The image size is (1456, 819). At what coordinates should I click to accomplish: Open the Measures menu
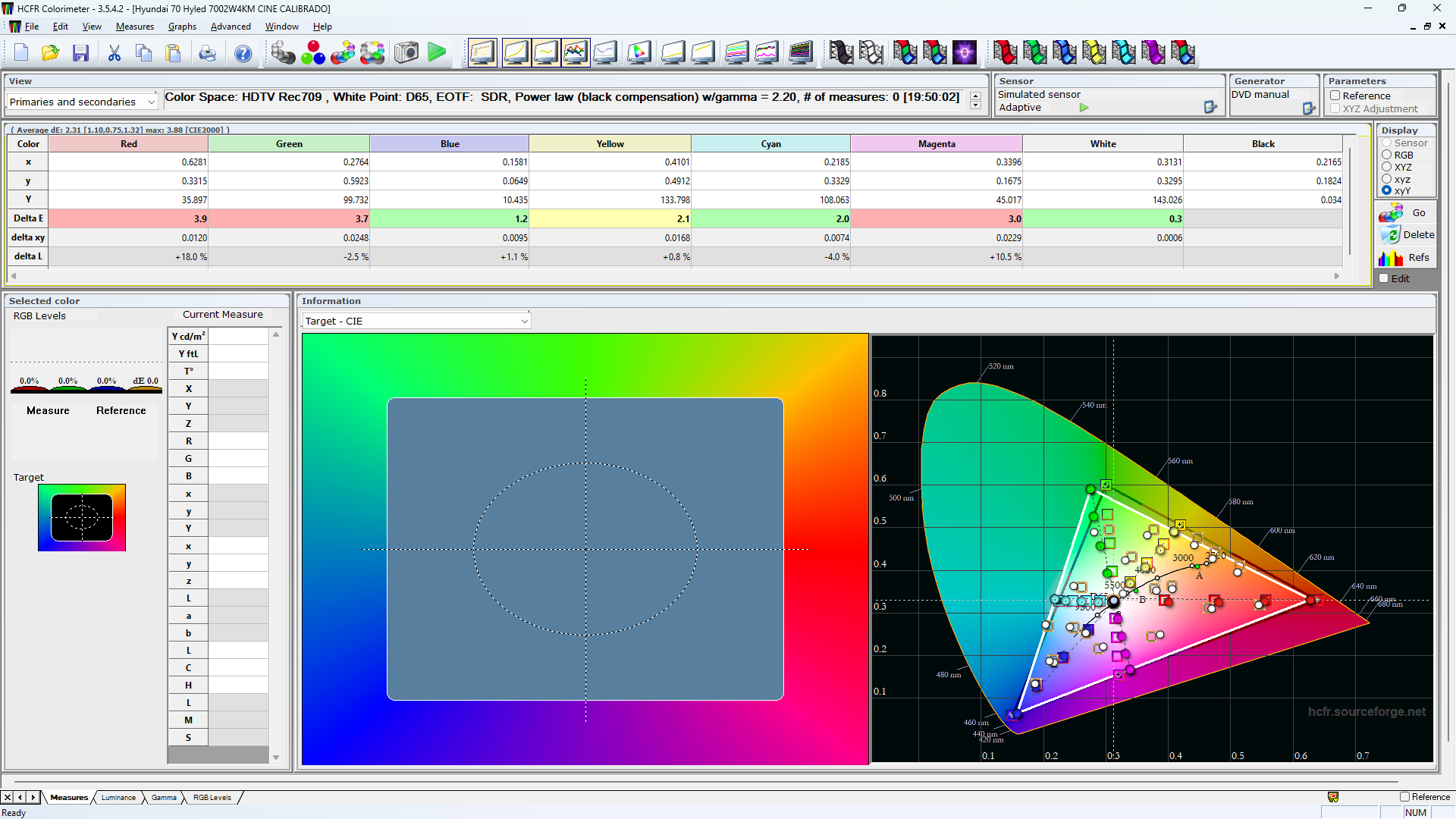click(134, 26)
